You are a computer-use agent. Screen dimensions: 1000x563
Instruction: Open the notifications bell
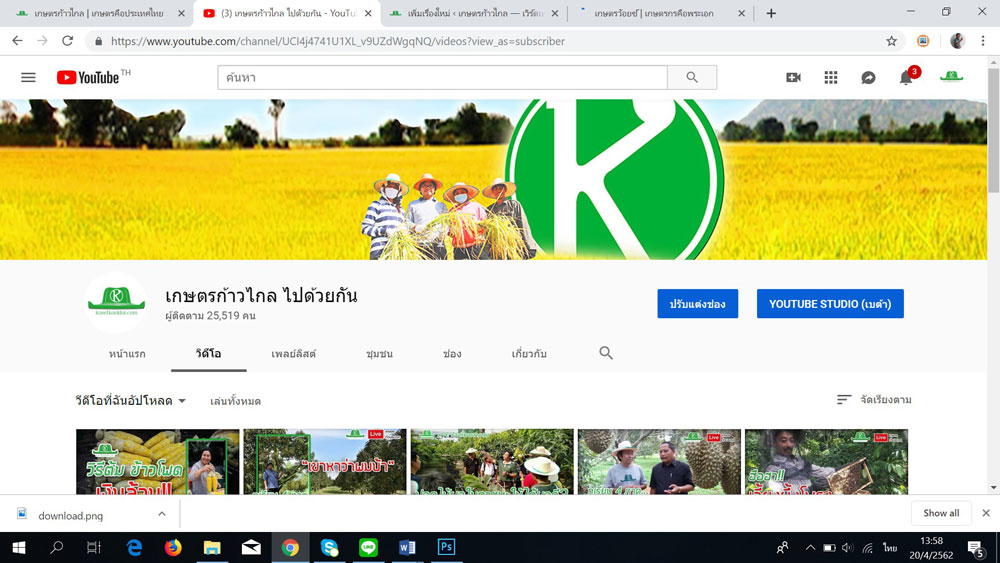click(906, 78)
